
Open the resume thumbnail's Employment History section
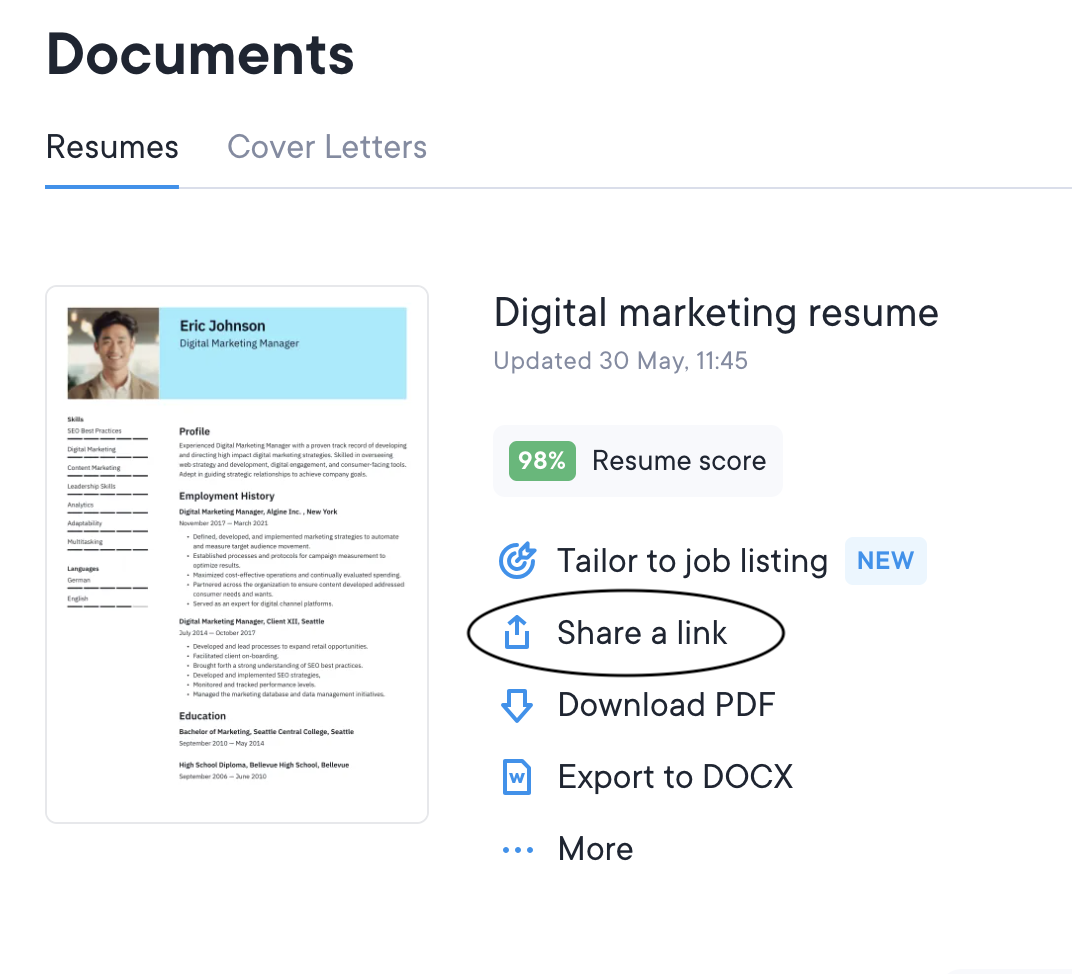coord(226,496)
